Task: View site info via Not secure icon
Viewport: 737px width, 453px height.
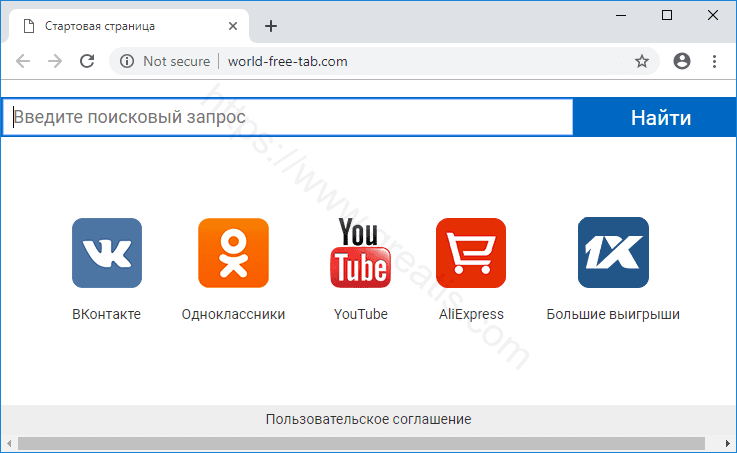Action: click(x=127, y=61)
